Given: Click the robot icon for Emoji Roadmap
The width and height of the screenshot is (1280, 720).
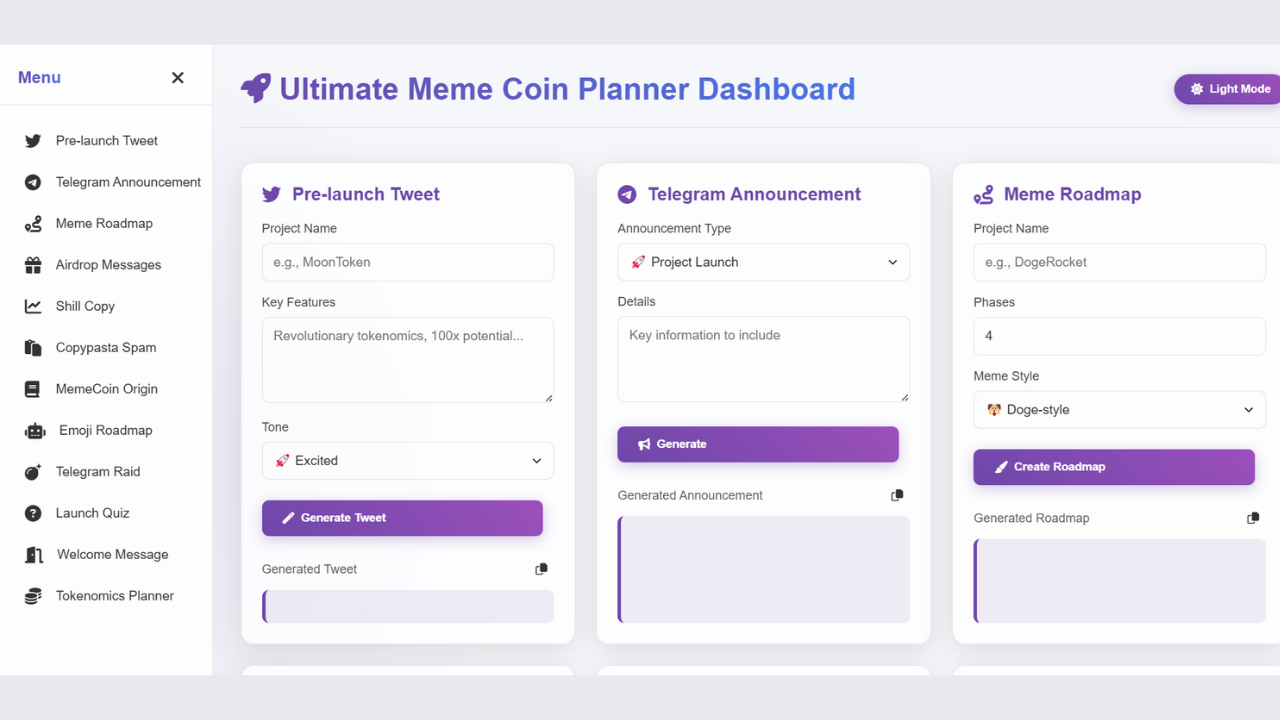Looking at the screenshot, I should coord(35,431).
